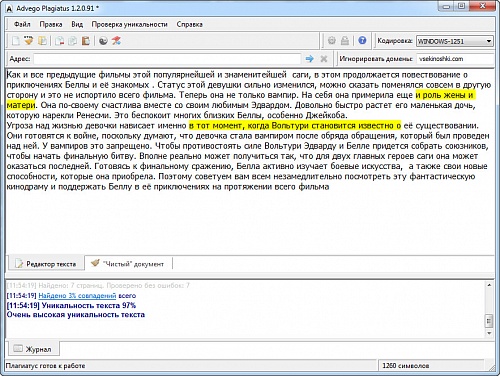The width and height of the screenshot is (500, 376).
Task: Maximize the Advego Plagiatus window
Action: click(x=462, y=6)
